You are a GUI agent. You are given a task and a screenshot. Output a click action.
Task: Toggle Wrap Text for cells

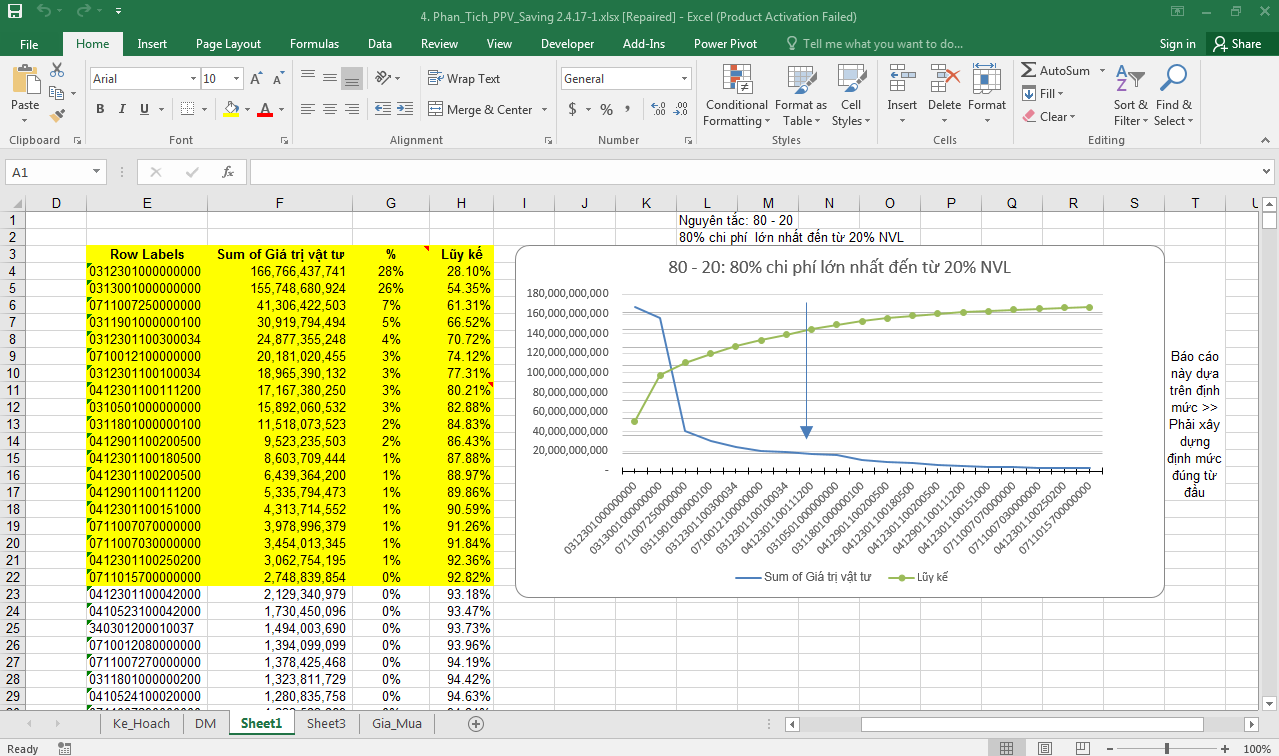[464, 79]
